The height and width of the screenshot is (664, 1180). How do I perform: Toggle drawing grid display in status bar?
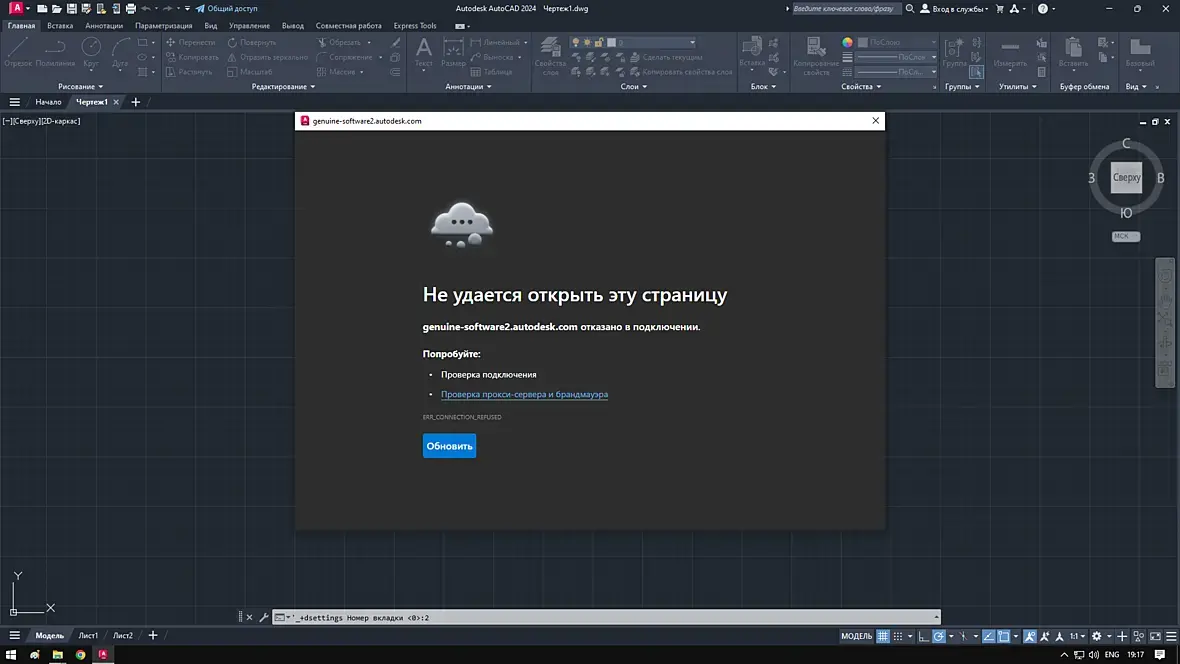click(x=883, y=636)
